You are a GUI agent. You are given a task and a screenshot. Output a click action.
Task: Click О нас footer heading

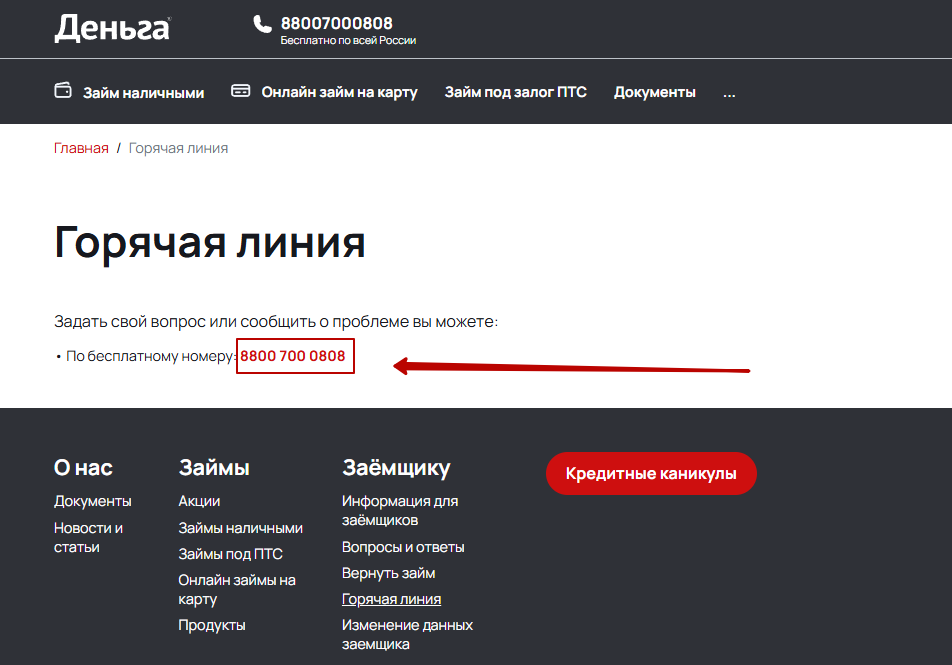coord(83,468)
